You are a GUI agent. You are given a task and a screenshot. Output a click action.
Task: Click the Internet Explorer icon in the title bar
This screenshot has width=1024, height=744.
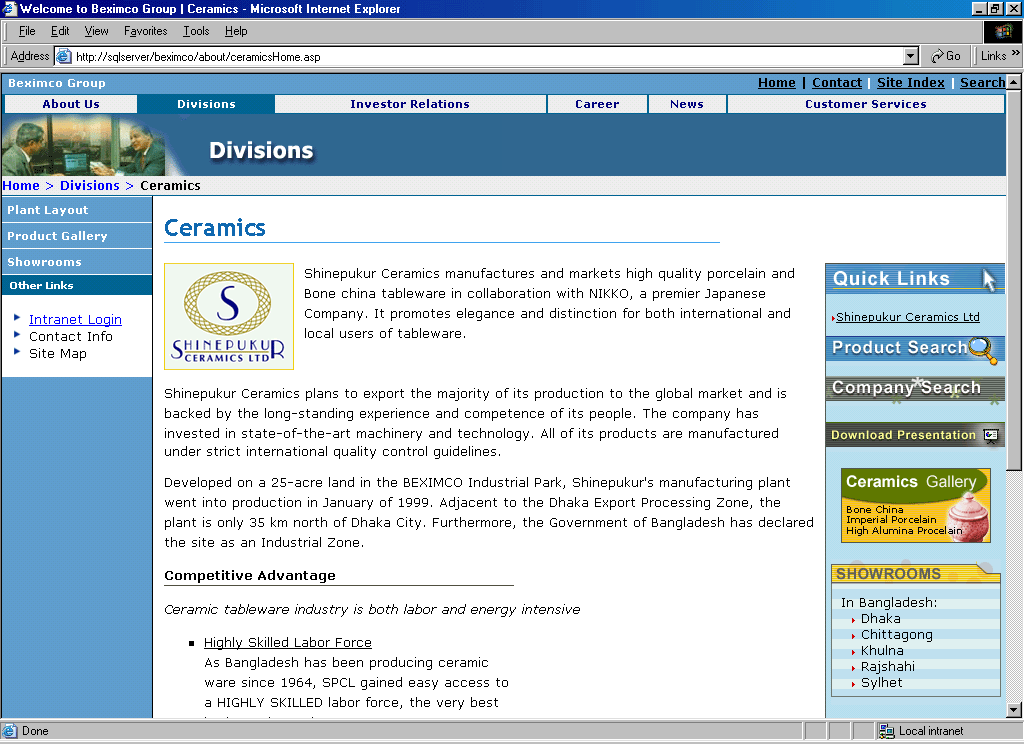(9, 9)
